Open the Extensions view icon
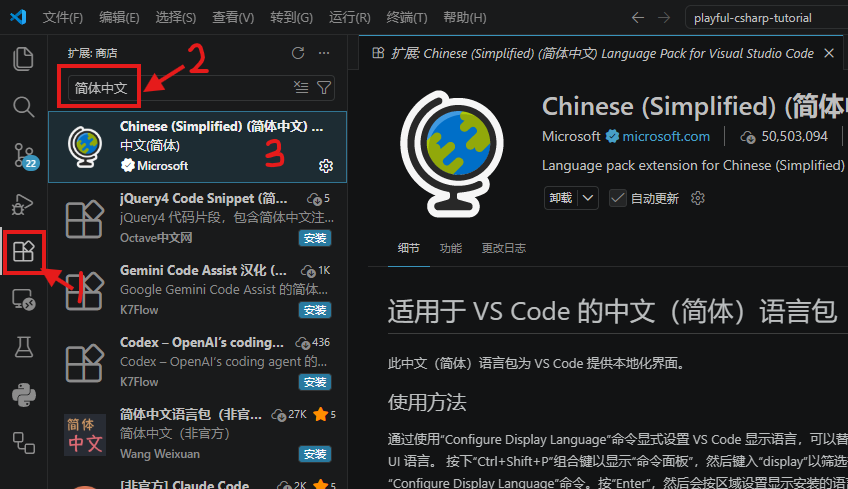 point(23,252)
